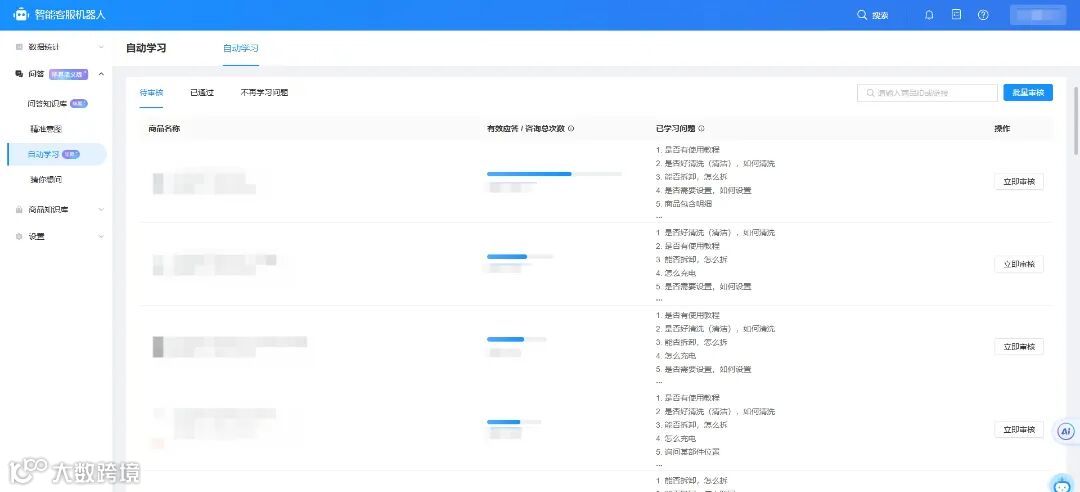Screen dimensions: 1080x492
Task: Click progress bar in first product row
Action: (x=554, y=174)
